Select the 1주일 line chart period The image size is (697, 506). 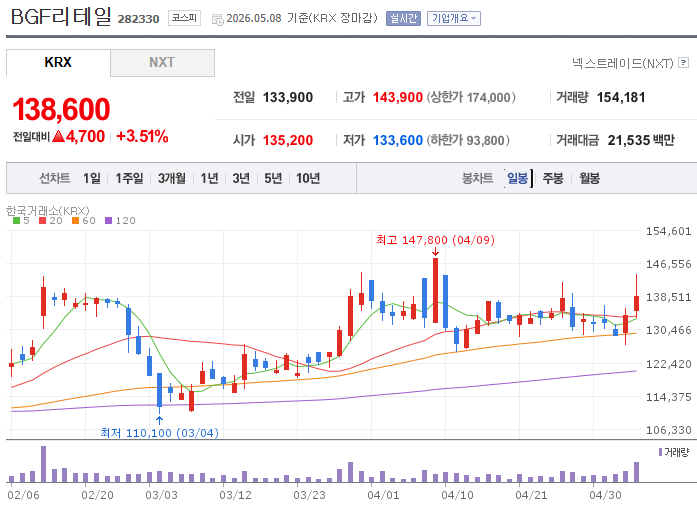pyautogui.click(x=129, y=178)
